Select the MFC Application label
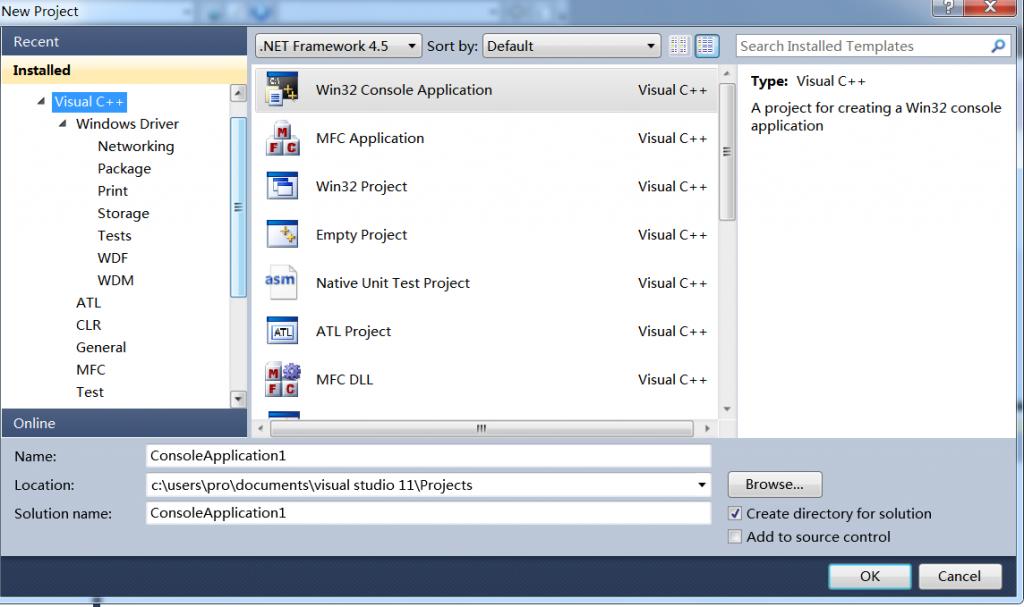The image size is (1024, 607). coord(370,138)
